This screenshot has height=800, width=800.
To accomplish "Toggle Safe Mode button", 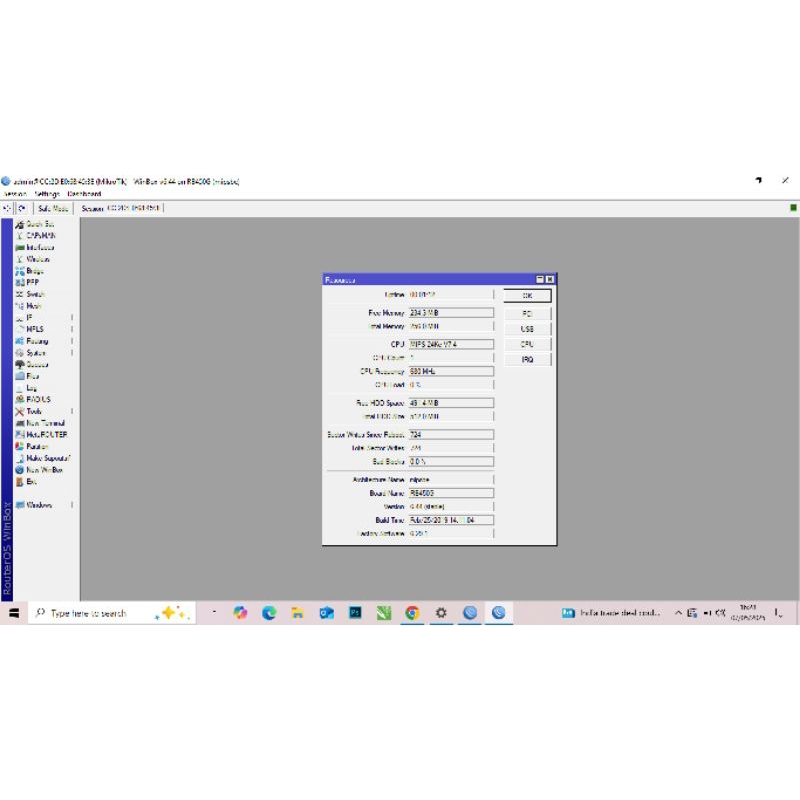I will click(x=53, y=208).
